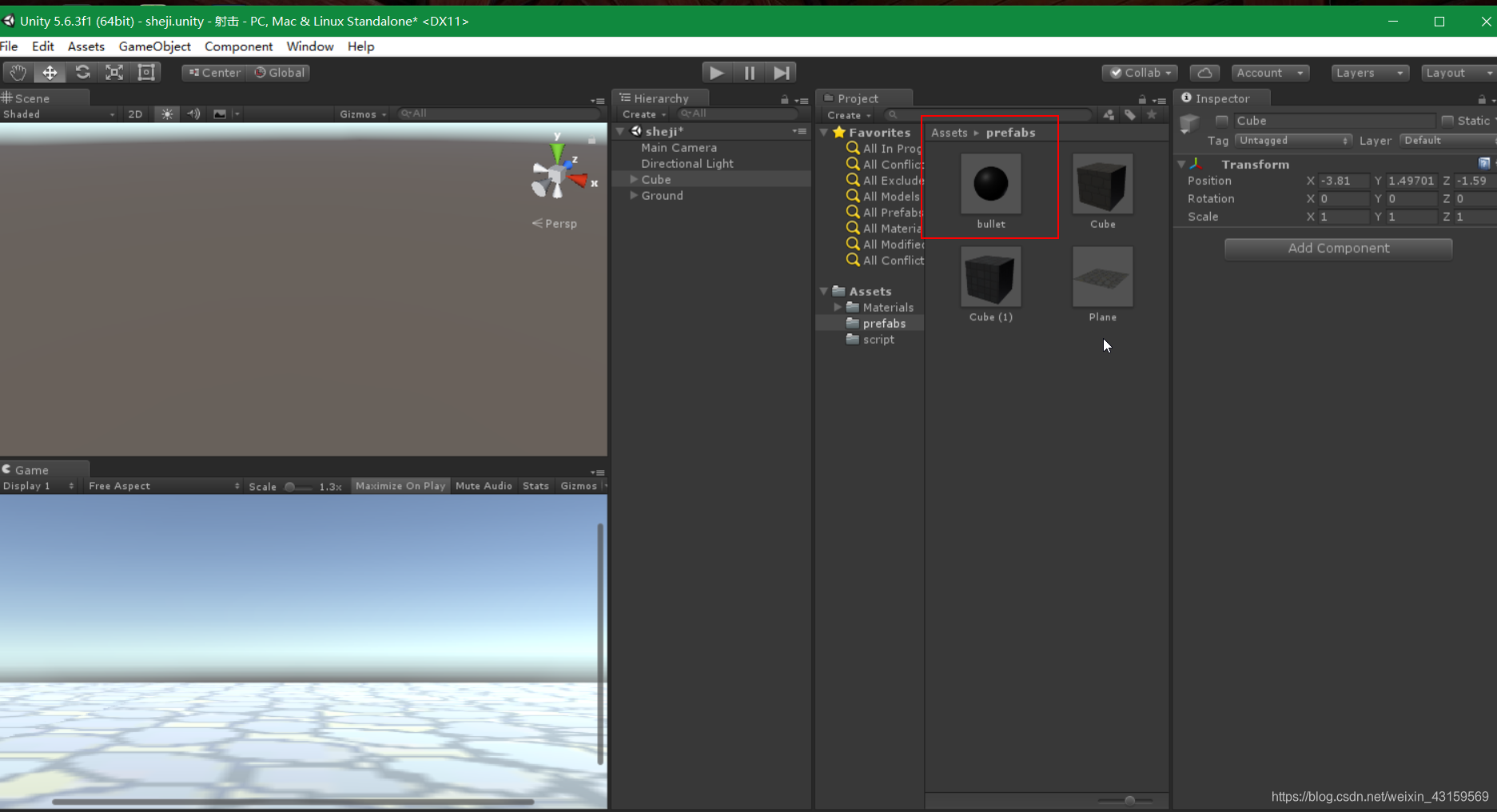Lock the Hierarchy panel
This screenshot has width=1497, height=812.
click(x=784, y=100)
